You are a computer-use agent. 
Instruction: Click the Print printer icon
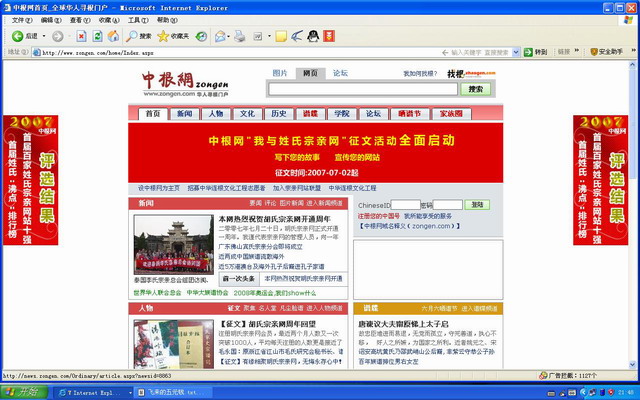(240, 36)
